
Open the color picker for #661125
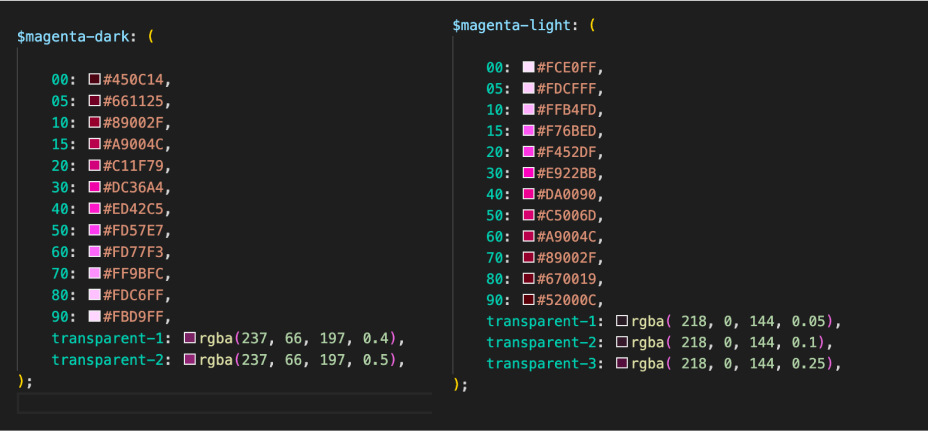point(95,101)
